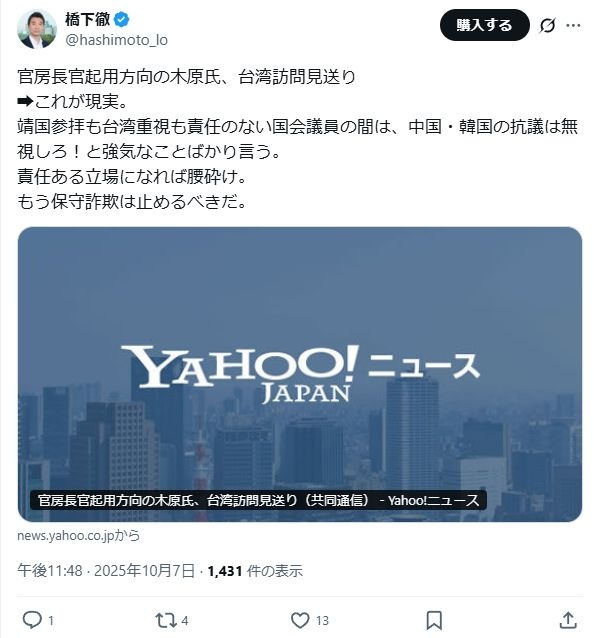This screenshot has height=638, width=594.
Task: Like the post with the heart icon
Action: point(300,621)
